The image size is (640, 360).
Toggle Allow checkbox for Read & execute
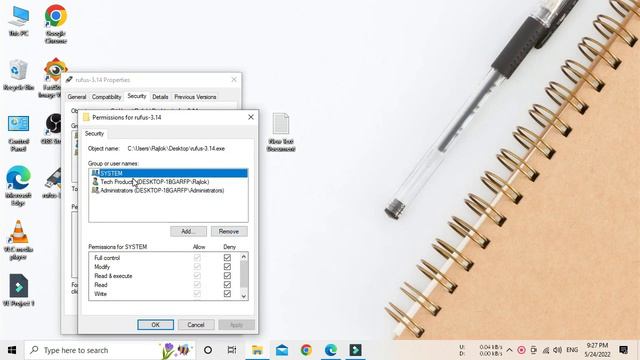coord(197,276)
